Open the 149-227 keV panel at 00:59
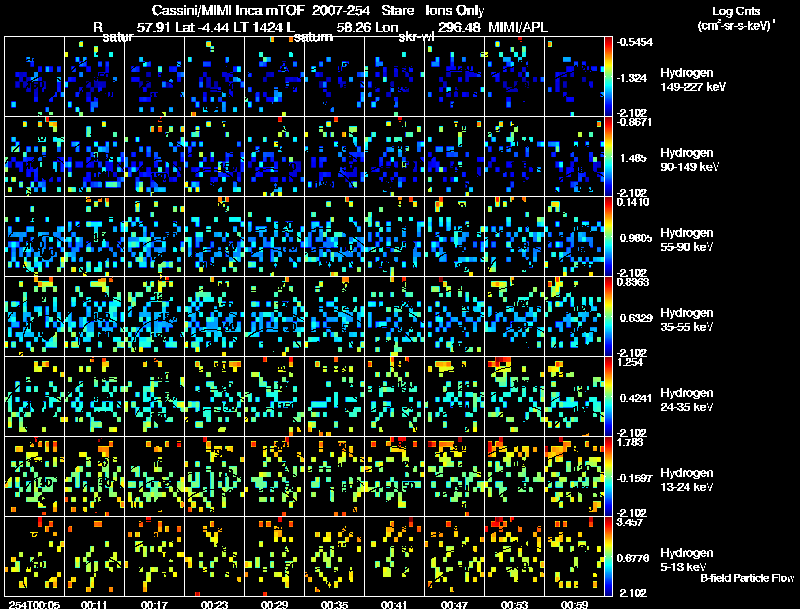Image resolution: width=800 pixels, height=609 pixels. pyautogui.click(x=574, y=77)
